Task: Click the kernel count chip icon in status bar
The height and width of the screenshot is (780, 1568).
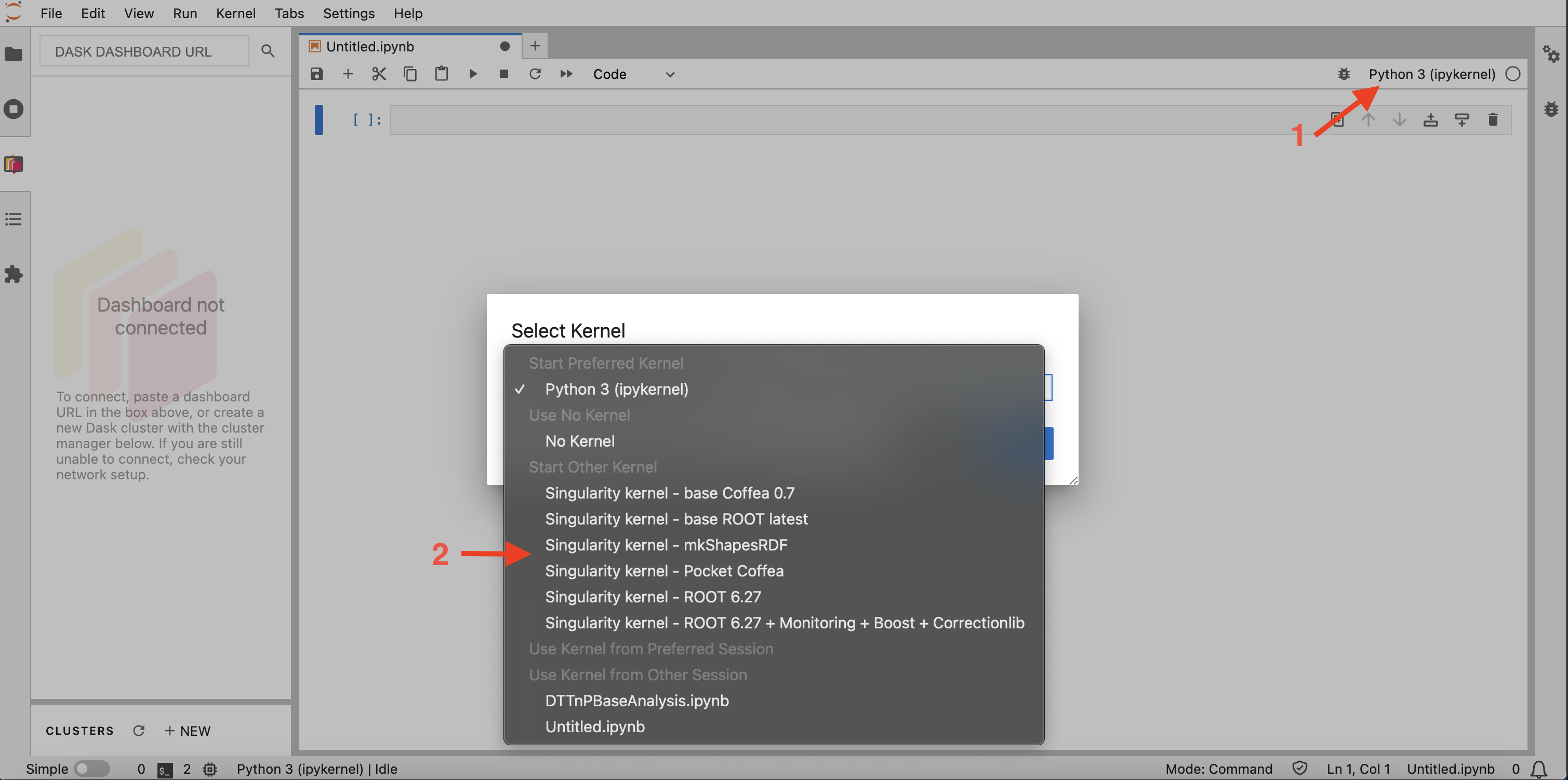Action: tap(210, 770)
